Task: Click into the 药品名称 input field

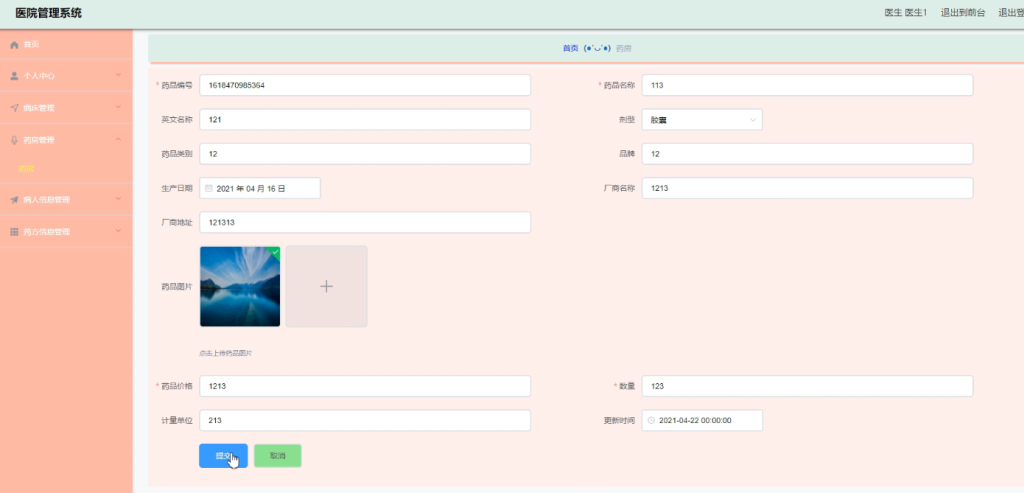Action: 807,85
